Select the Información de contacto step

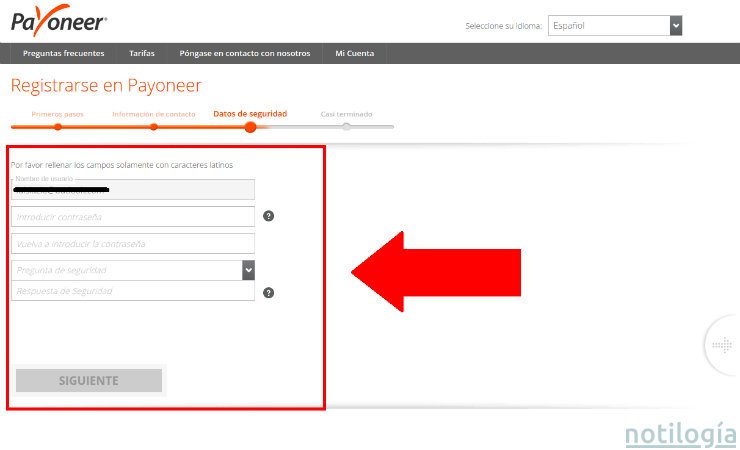153,114
